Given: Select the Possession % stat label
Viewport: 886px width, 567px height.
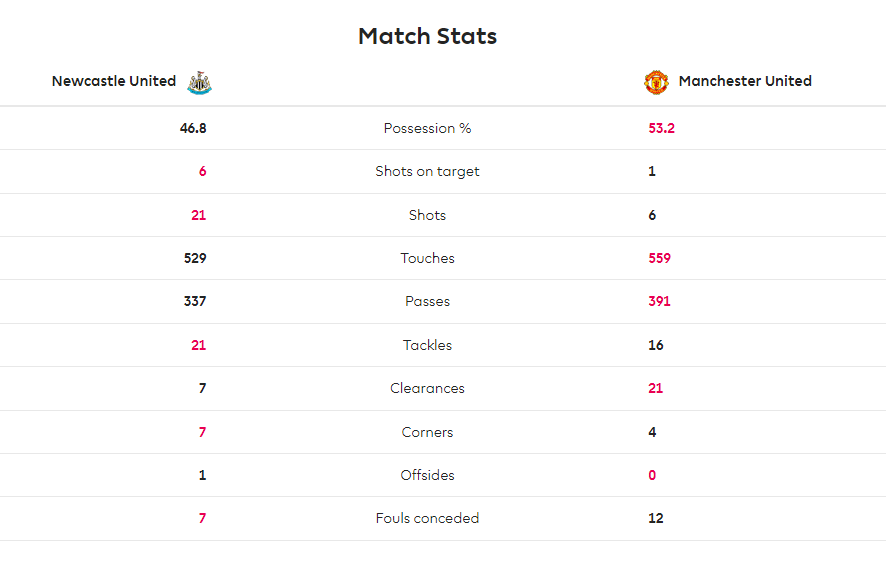Looking at the screenshot, I should click(427, 128).
